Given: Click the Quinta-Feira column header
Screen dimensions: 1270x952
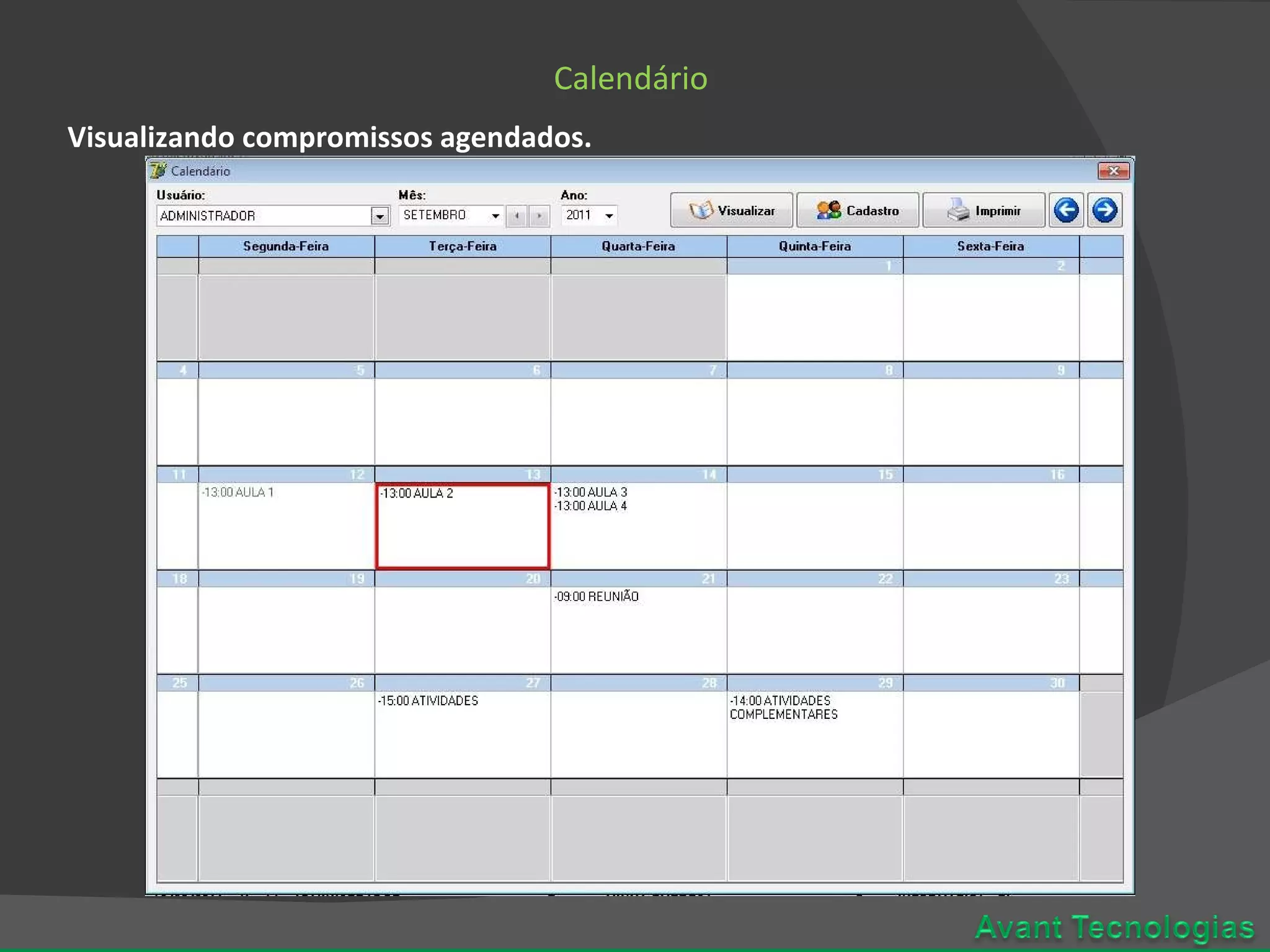Looking at the screenshot, I should (815, 246).
